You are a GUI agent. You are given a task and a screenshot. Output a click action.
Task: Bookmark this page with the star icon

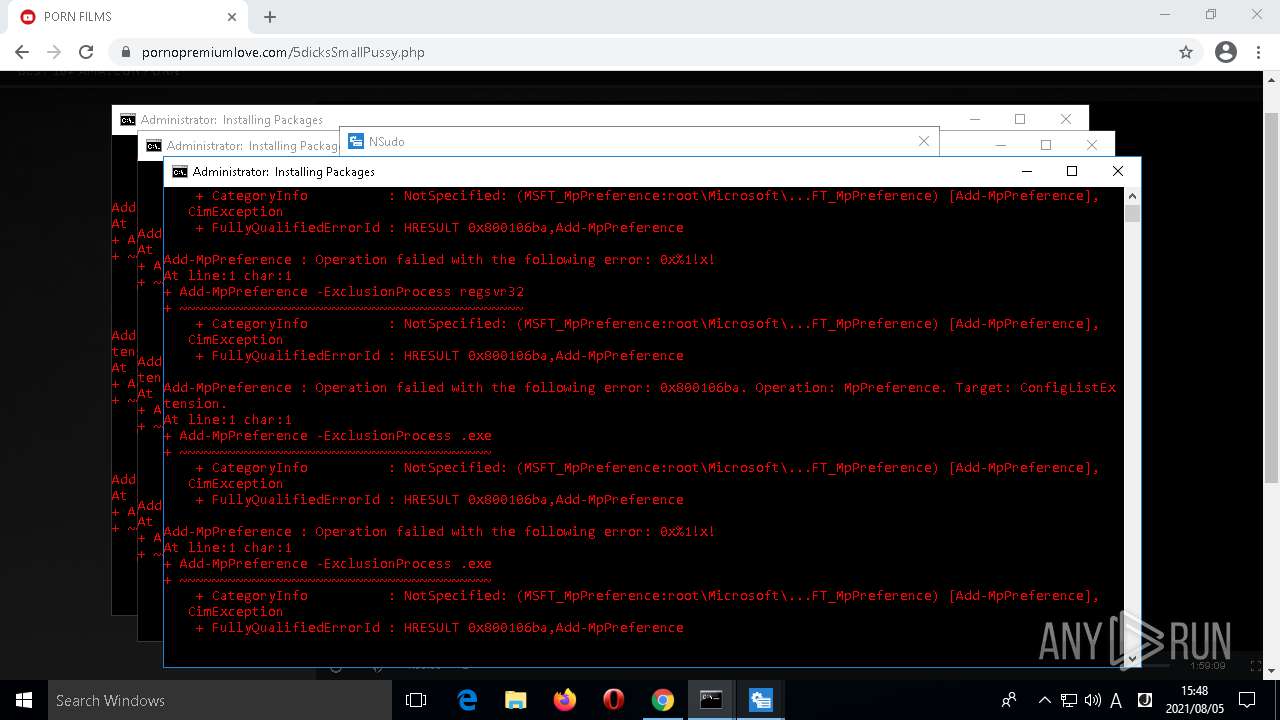[1186, 52]
